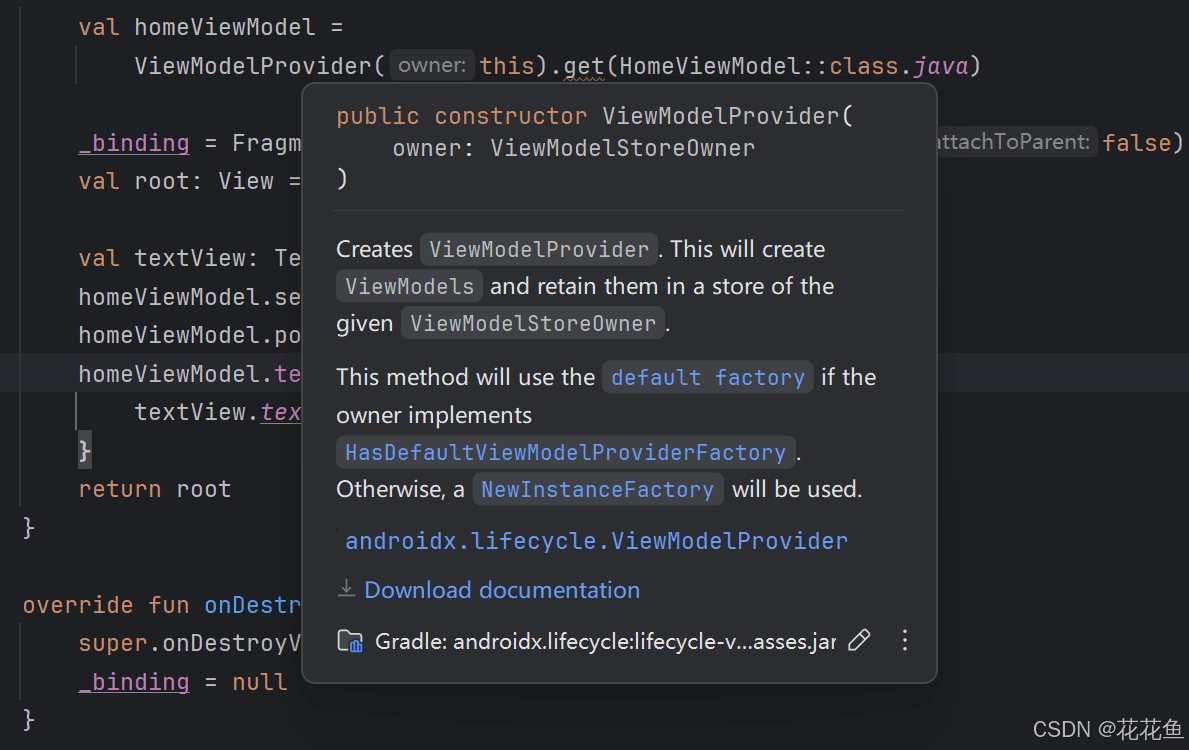Follow the default factory link
Screen dimensions: 1189x750
(x=707, y=377)
